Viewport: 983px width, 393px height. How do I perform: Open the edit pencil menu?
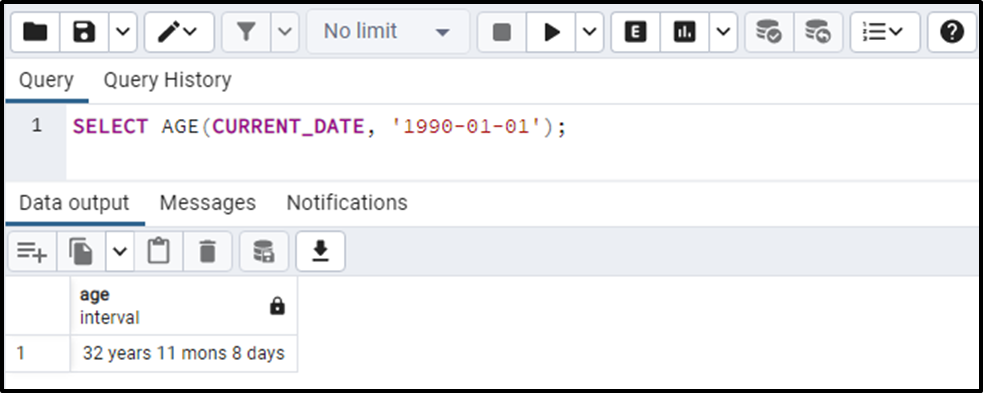pos(179,31)
